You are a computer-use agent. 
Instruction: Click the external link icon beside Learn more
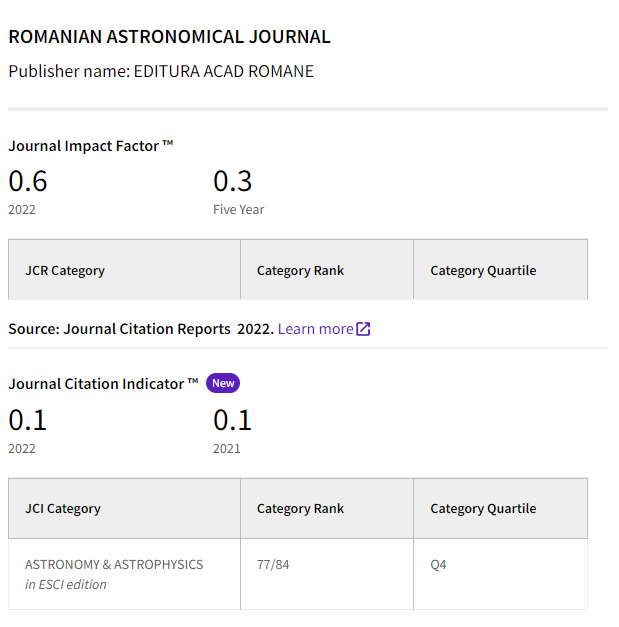click(363, 329)
